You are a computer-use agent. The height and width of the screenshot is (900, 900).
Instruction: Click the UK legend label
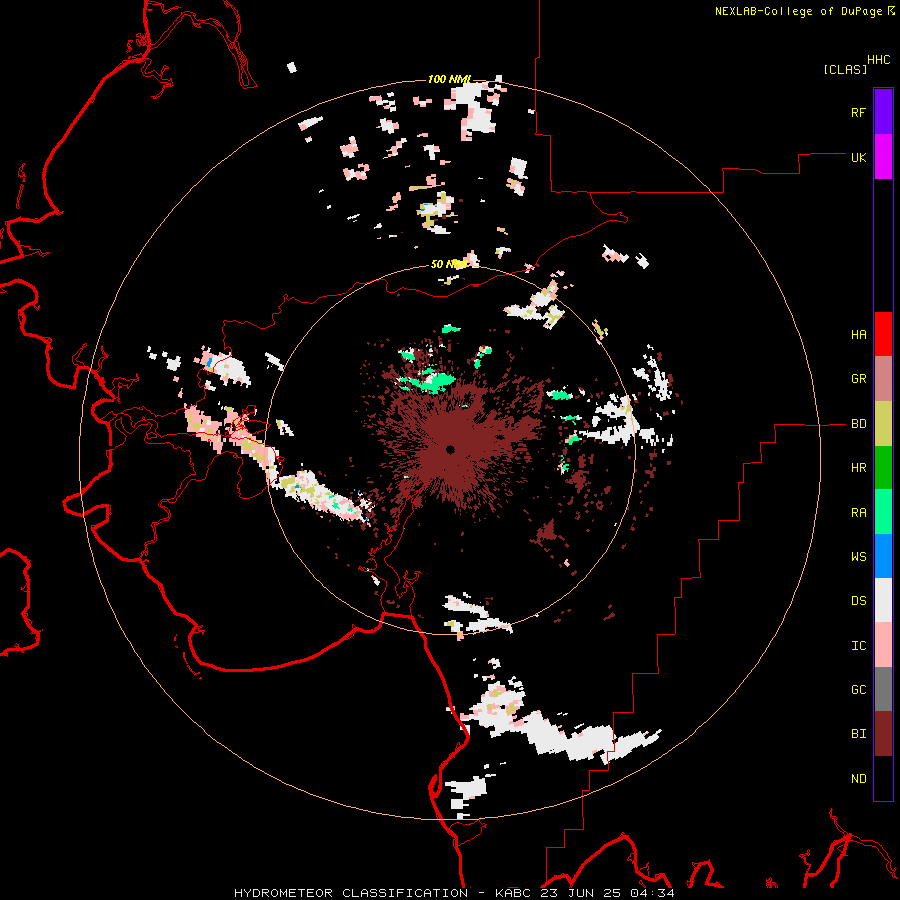point(858,157)
